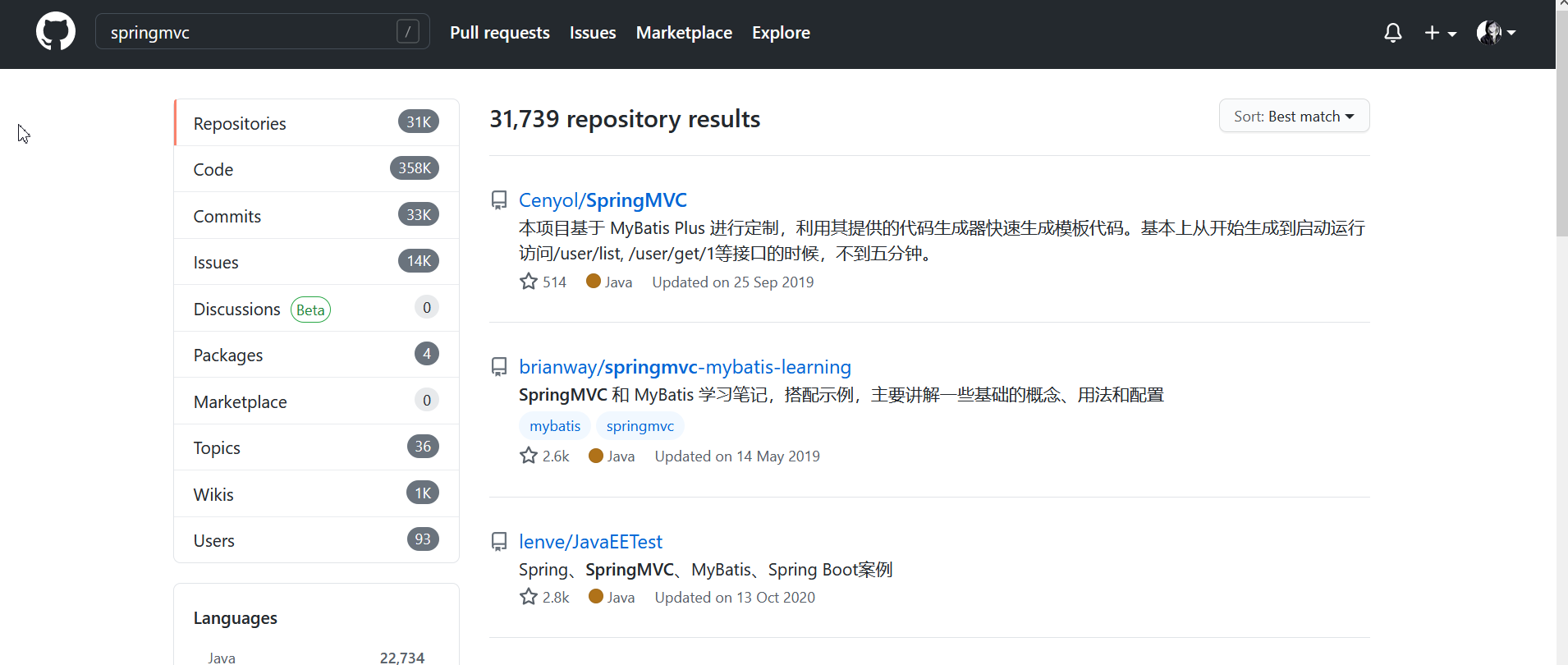Open the GitHub home logo
The width and height of the screenshot is (1568, 665).
(56, 32)
